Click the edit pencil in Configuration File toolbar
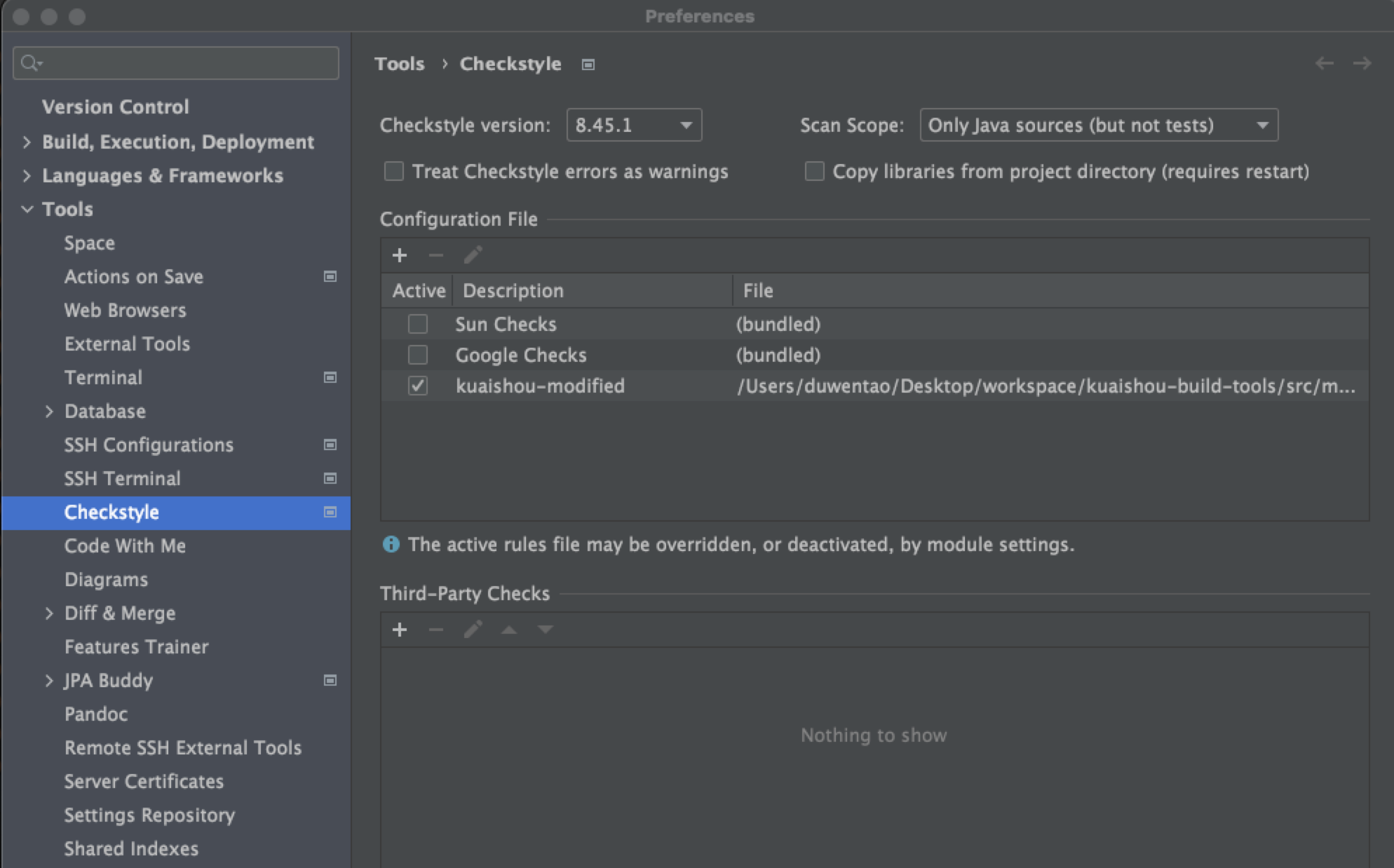 [x=473, y=255]
